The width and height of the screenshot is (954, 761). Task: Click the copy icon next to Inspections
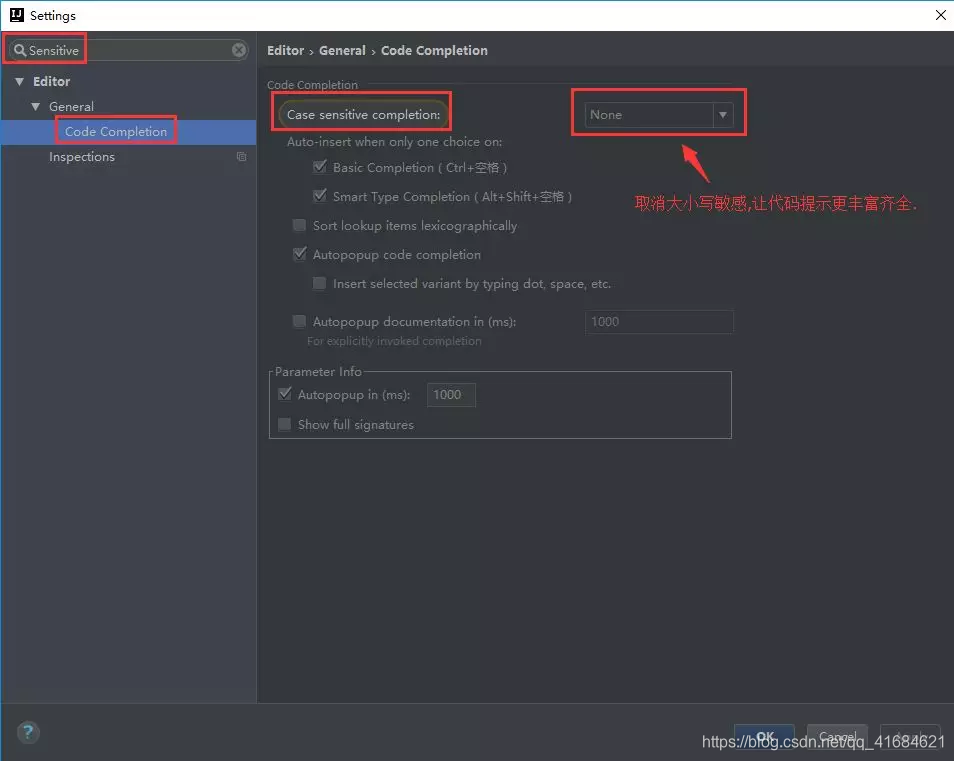(x=242, y=156)
